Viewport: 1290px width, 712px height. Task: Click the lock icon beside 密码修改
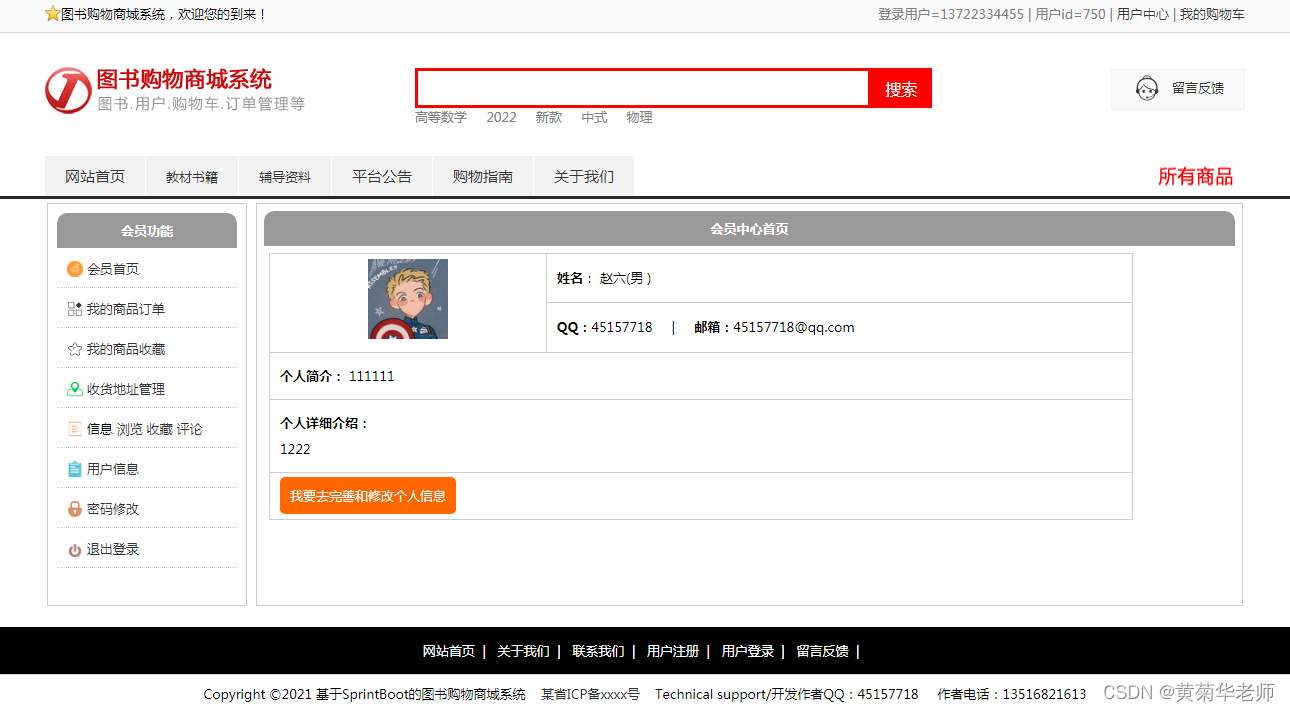coord(75,509)
